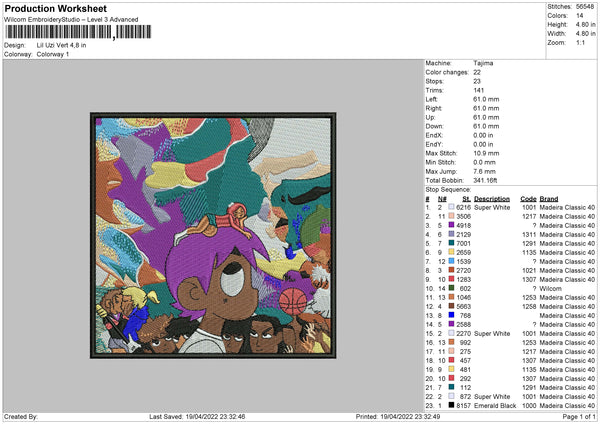Click the barcode under the worksheet title
Screen dimensions: 600x424
(x=78, y=32)
